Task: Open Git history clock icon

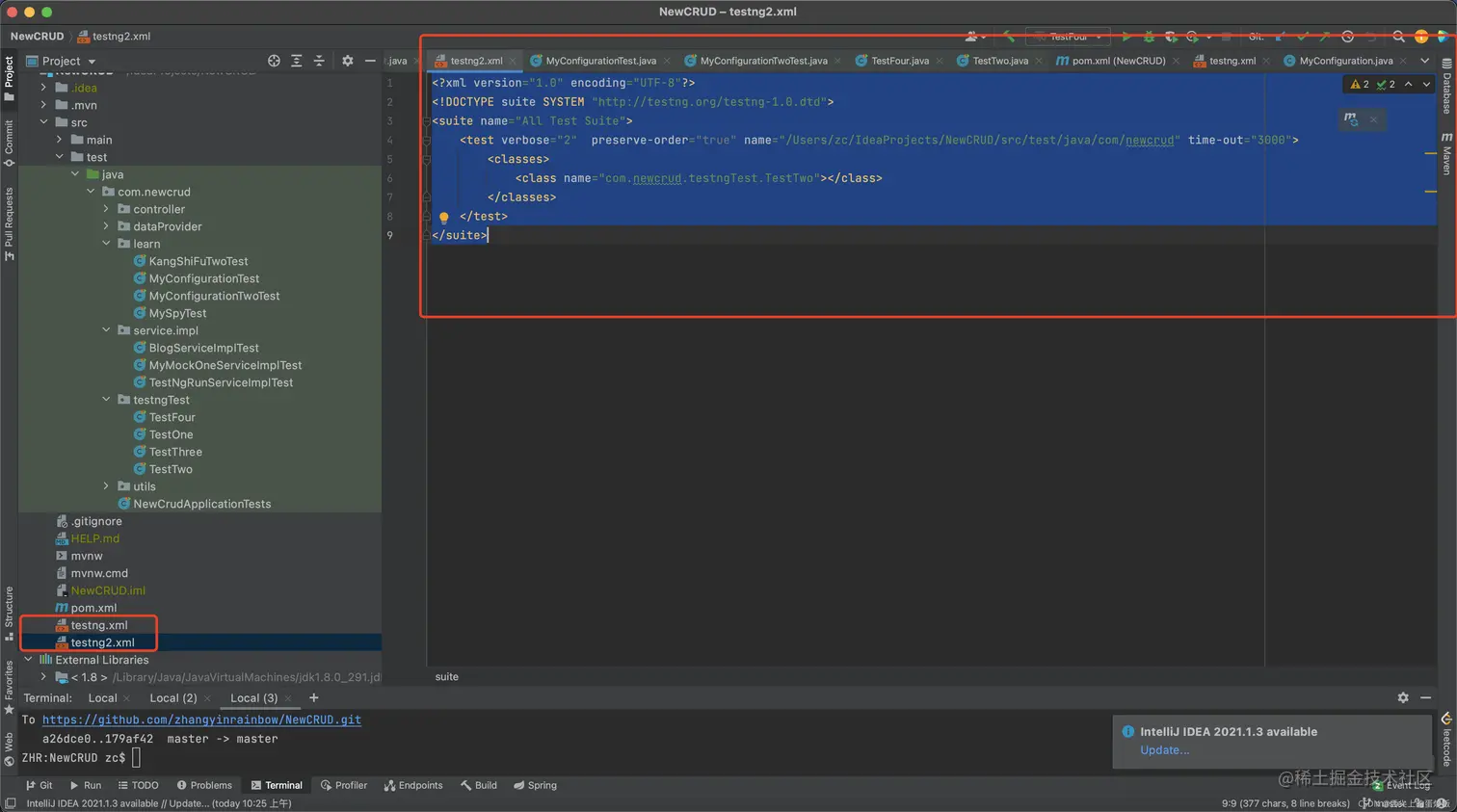Action: click(1347, 37)
